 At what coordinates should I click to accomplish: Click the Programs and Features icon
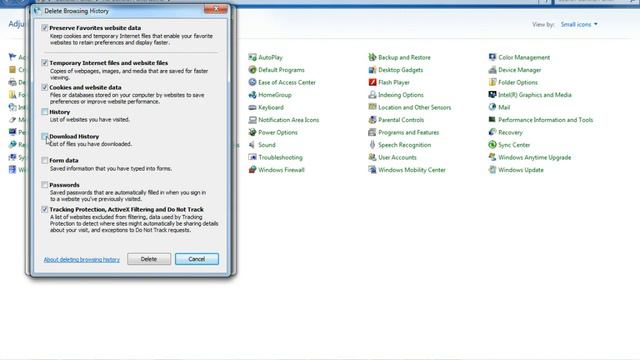(x=372, y=132)
